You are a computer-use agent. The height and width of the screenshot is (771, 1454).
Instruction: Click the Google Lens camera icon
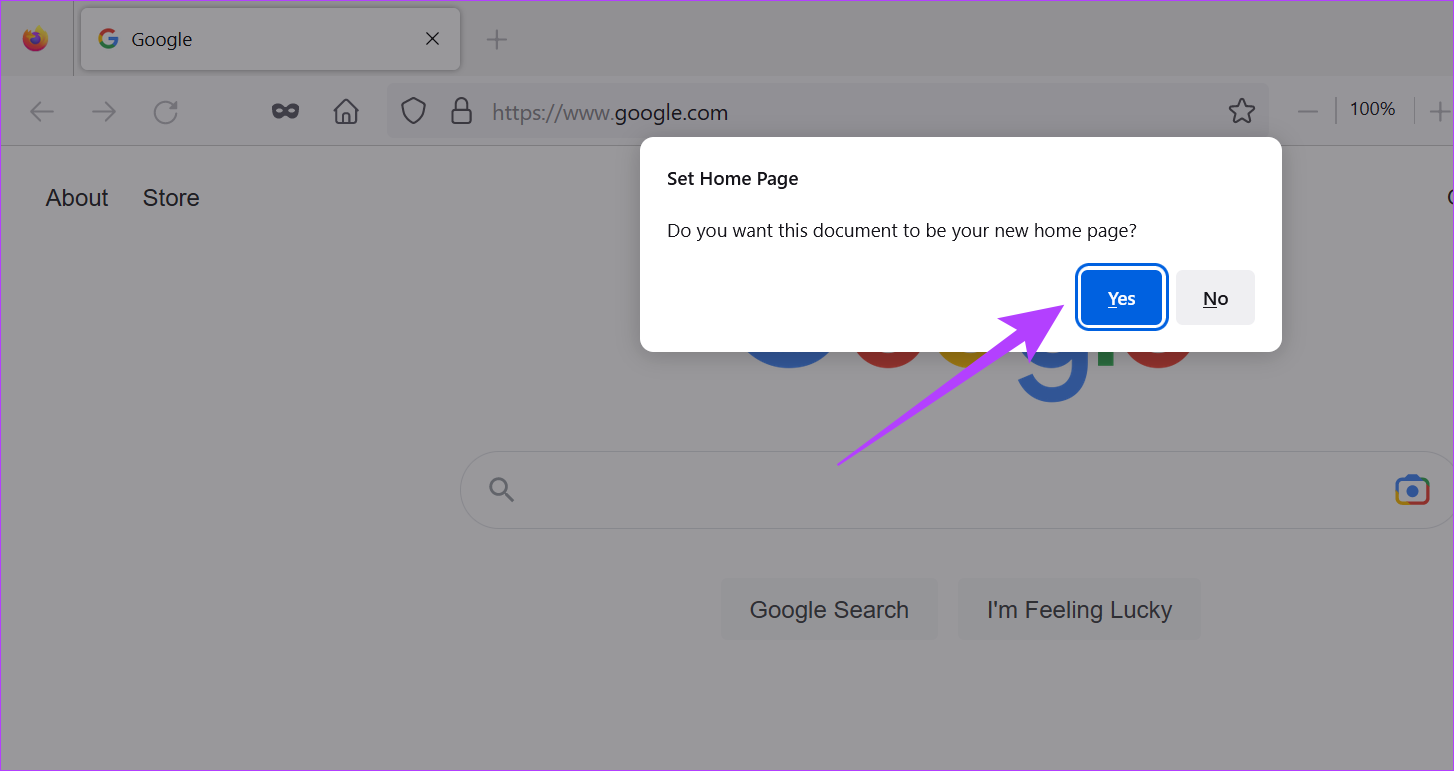click(x=1411, y=490)
